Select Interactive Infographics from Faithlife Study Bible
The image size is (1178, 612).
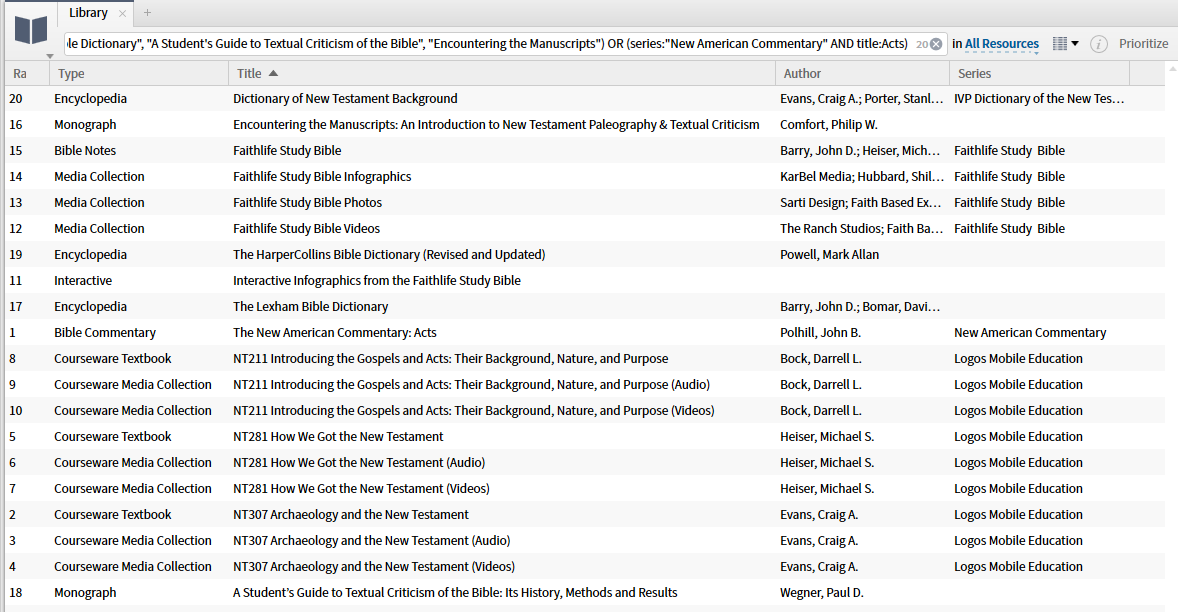(376, 281)
